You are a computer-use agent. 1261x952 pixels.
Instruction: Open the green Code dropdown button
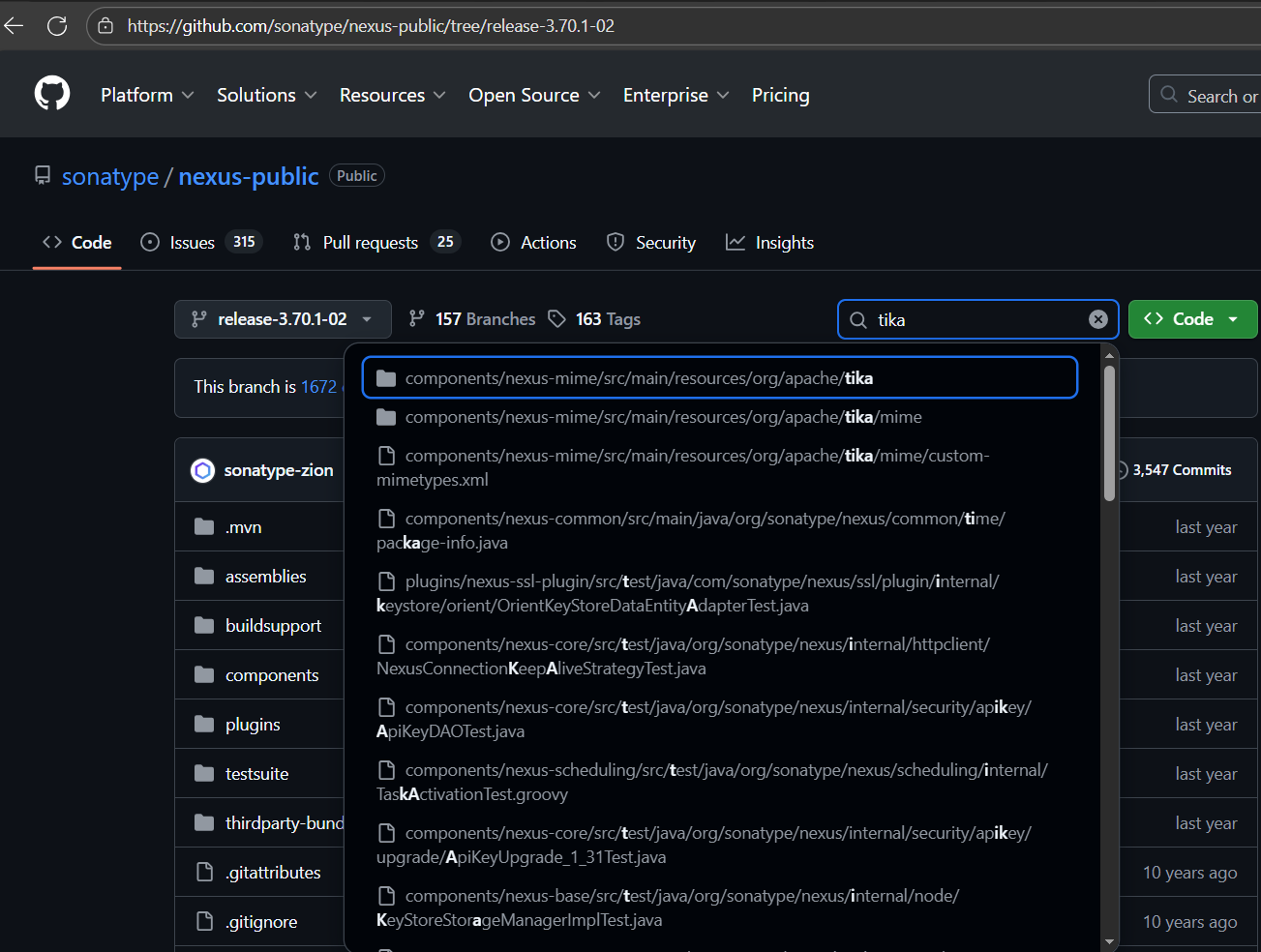point(1193,319)
